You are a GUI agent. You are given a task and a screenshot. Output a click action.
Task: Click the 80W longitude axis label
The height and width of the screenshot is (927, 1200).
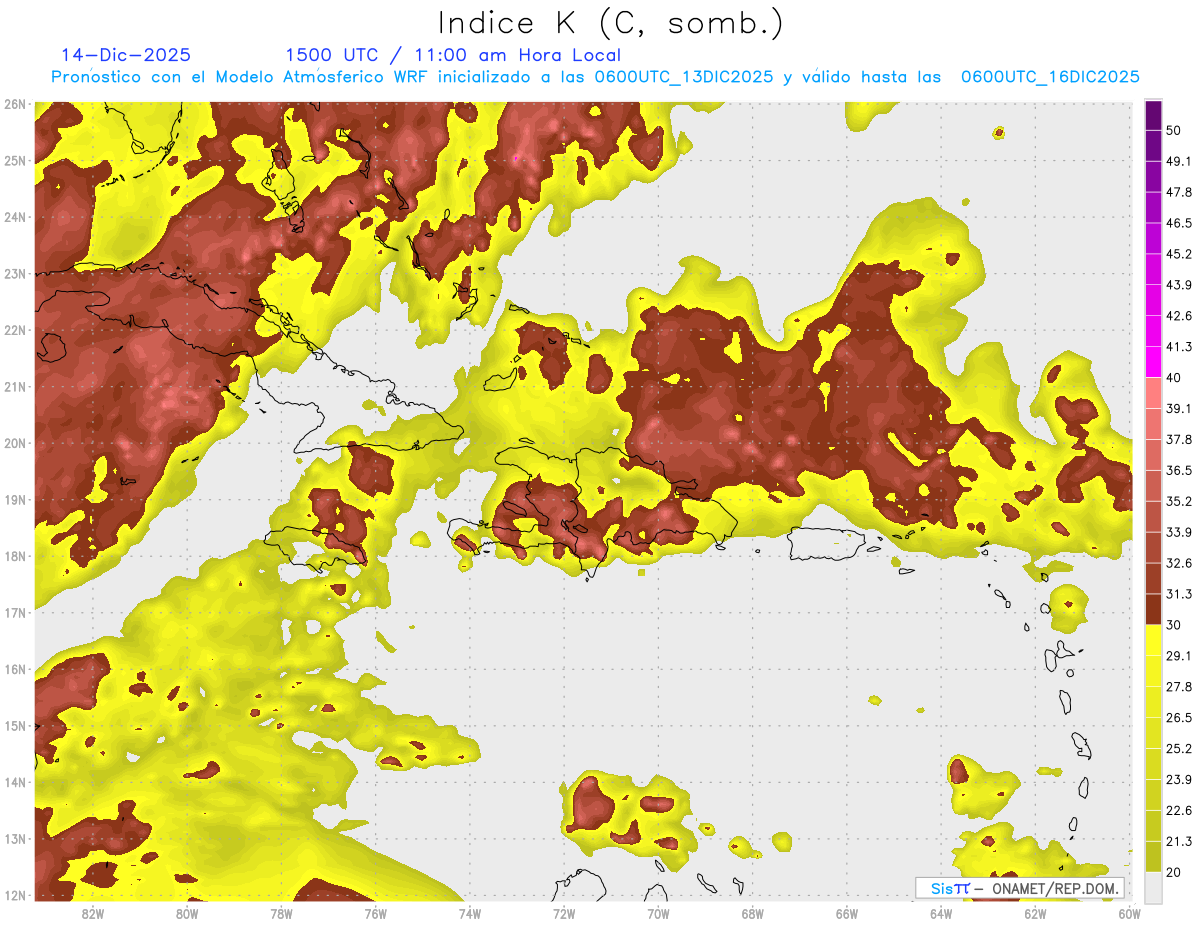[x=187, y=914]
